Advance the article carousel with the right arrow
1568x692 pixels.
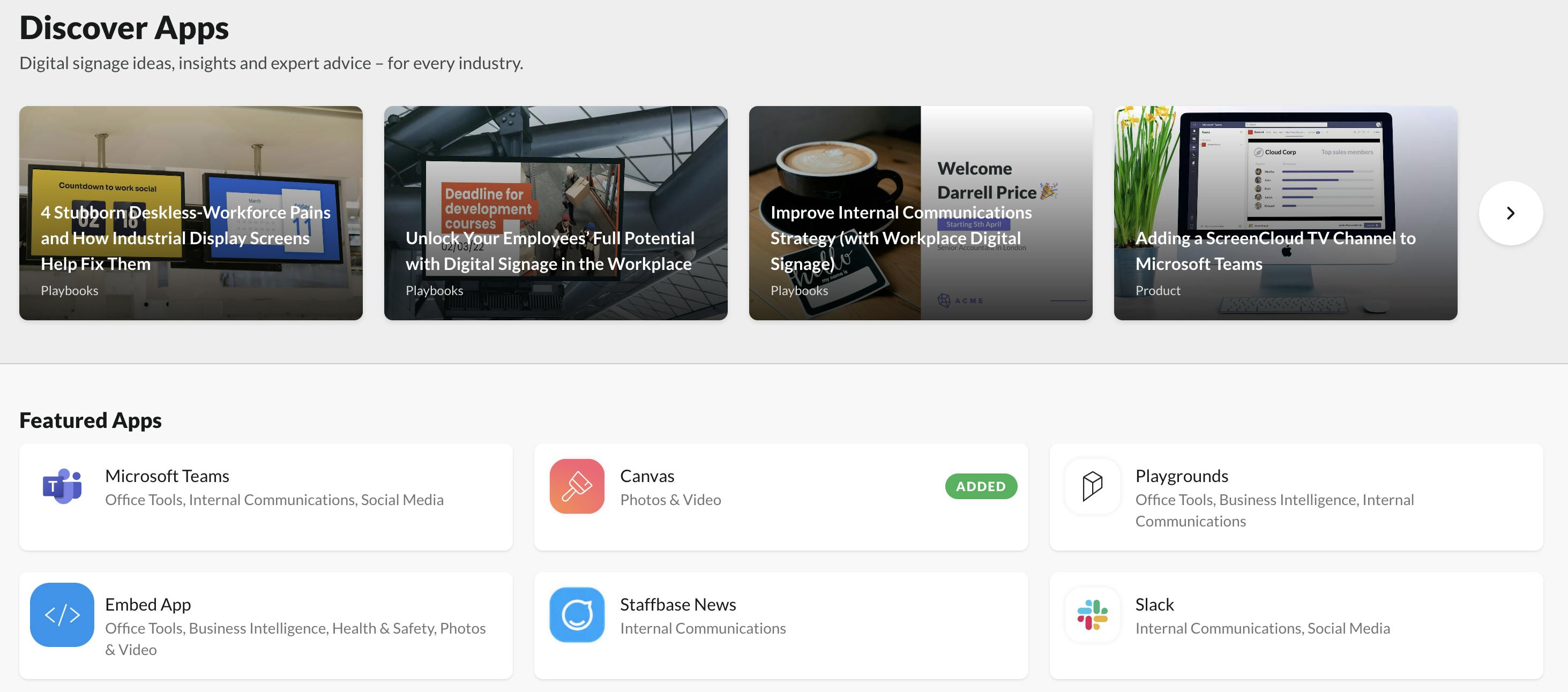point(1510,213)
